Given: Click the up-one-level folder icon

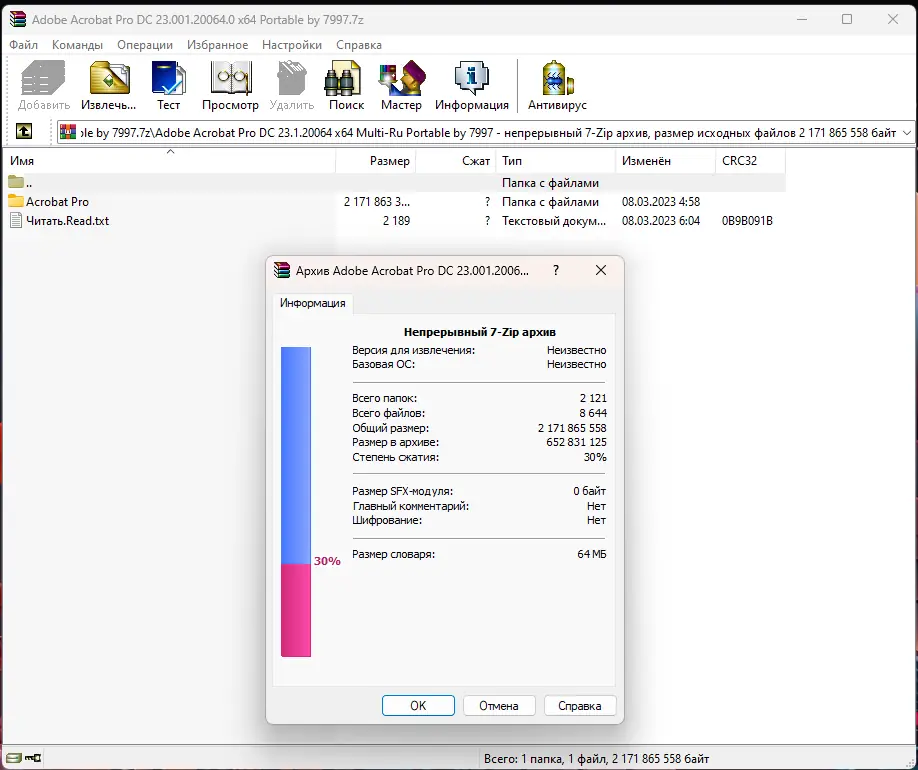Looking at the screenshot, I should (24, 131).
